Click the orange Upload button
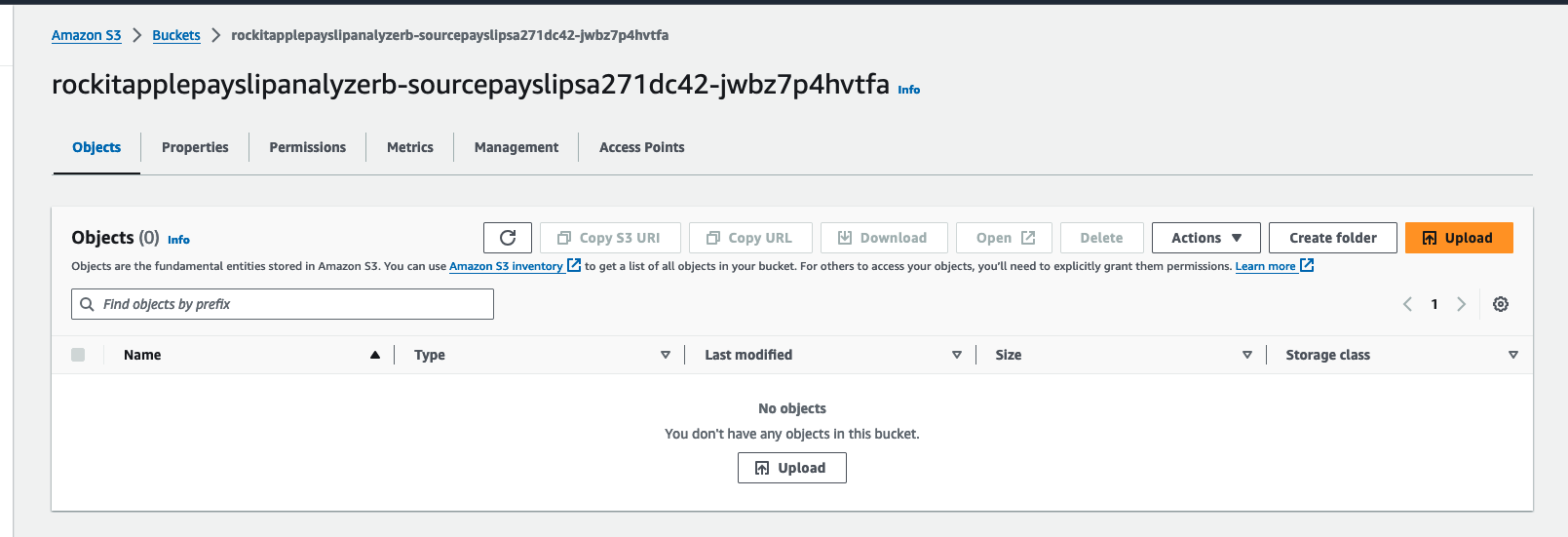 click(1459, 238)
